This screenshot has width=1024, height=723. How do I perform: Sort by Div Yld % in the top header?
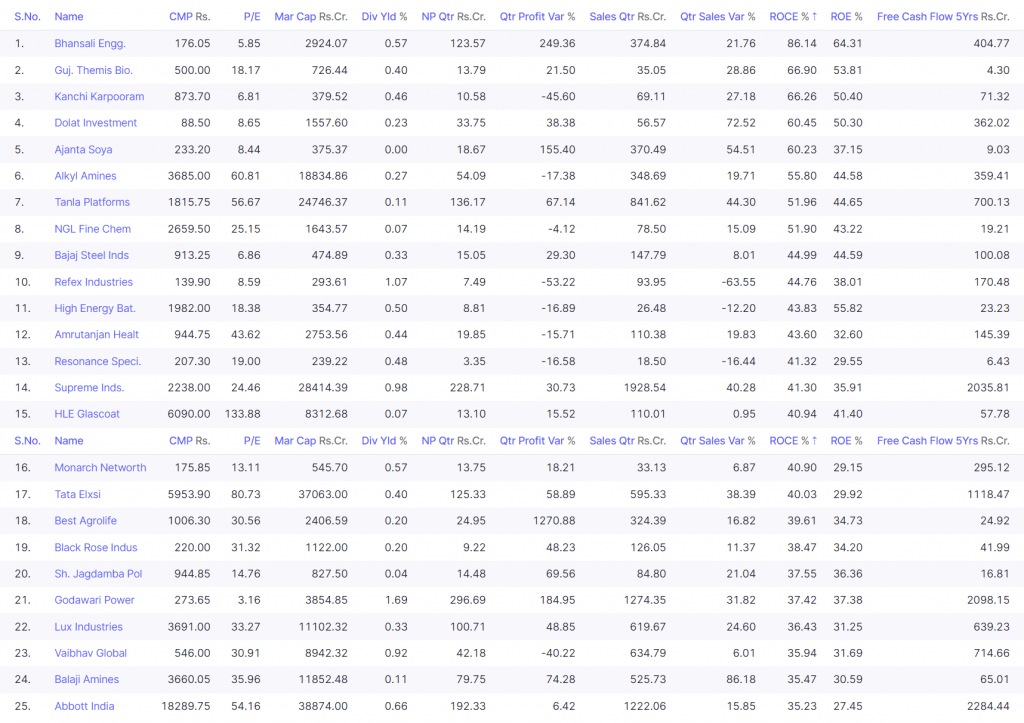[x=384, y=16]
